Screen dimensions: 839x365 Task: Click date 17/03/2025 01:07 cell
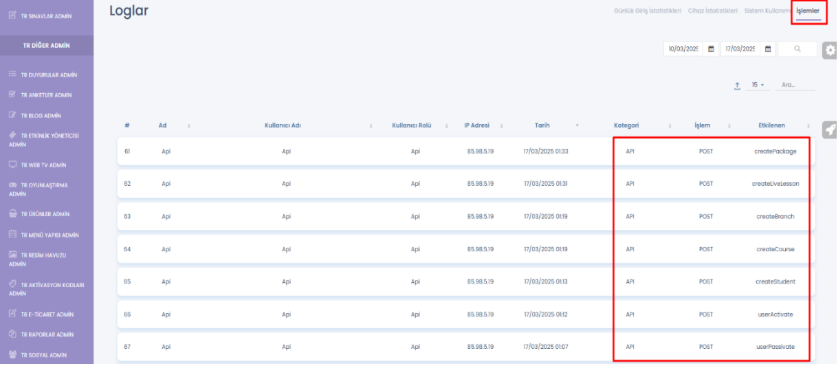(x=546, y=347)
